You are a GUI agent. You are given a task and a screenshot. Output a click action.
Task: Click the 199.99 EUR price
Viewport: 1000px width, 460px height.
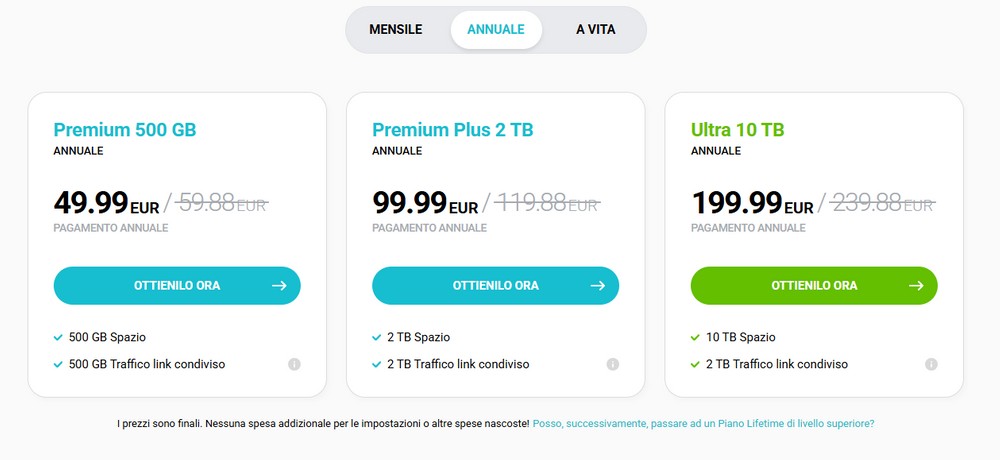(x=752, y=204)
